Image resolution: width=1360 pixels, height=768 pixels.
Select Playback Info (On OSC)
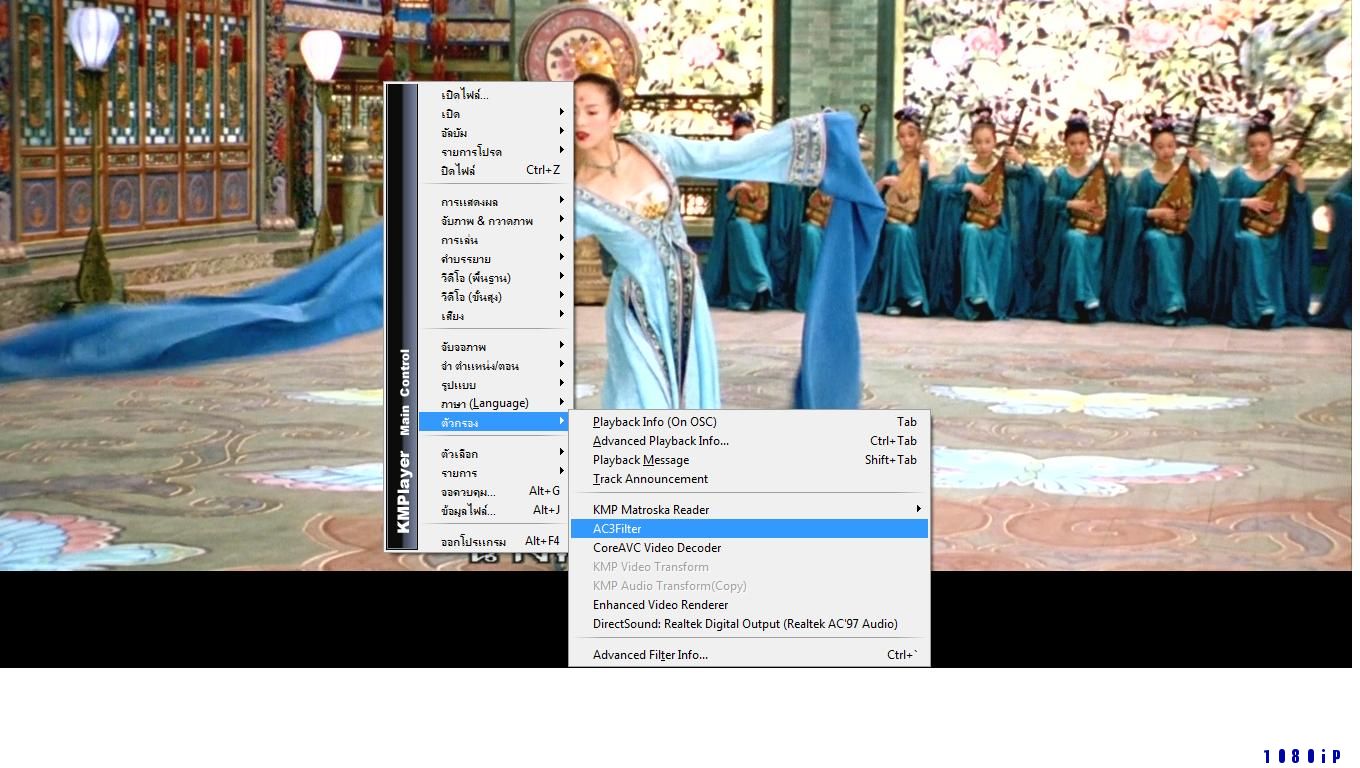tap(749, 422)
